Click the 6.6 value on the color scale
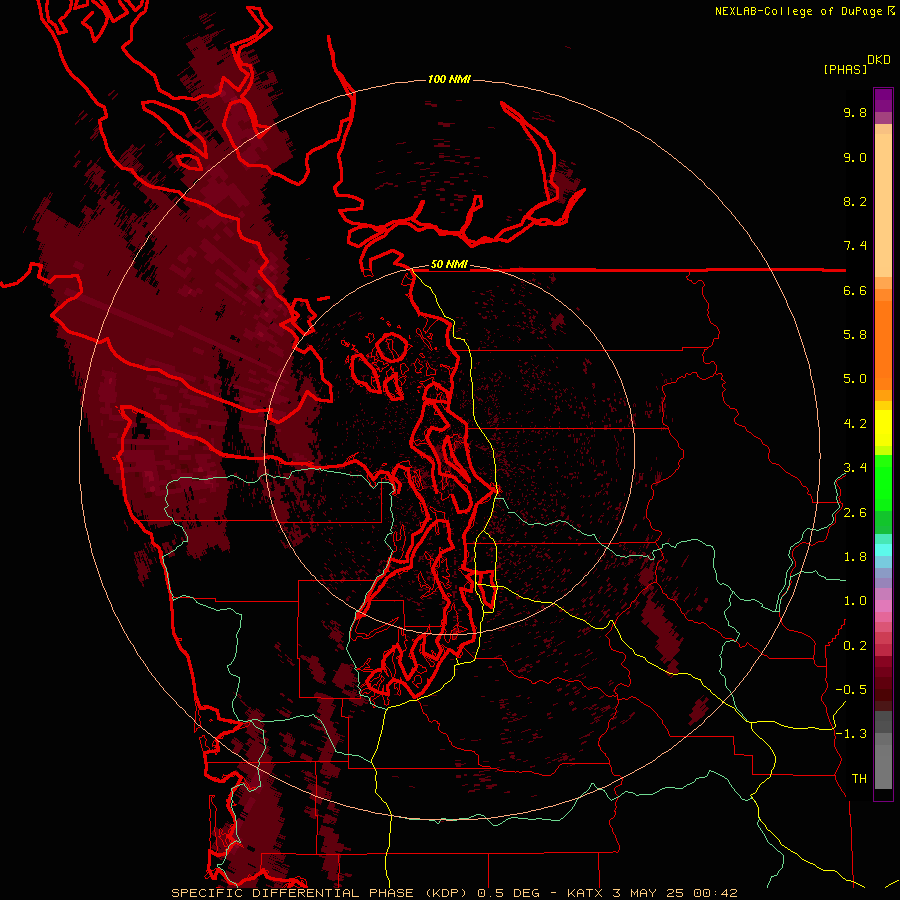The width and height of the screenshot is (900, 900). pyautogui.click(x=855, y=290)
